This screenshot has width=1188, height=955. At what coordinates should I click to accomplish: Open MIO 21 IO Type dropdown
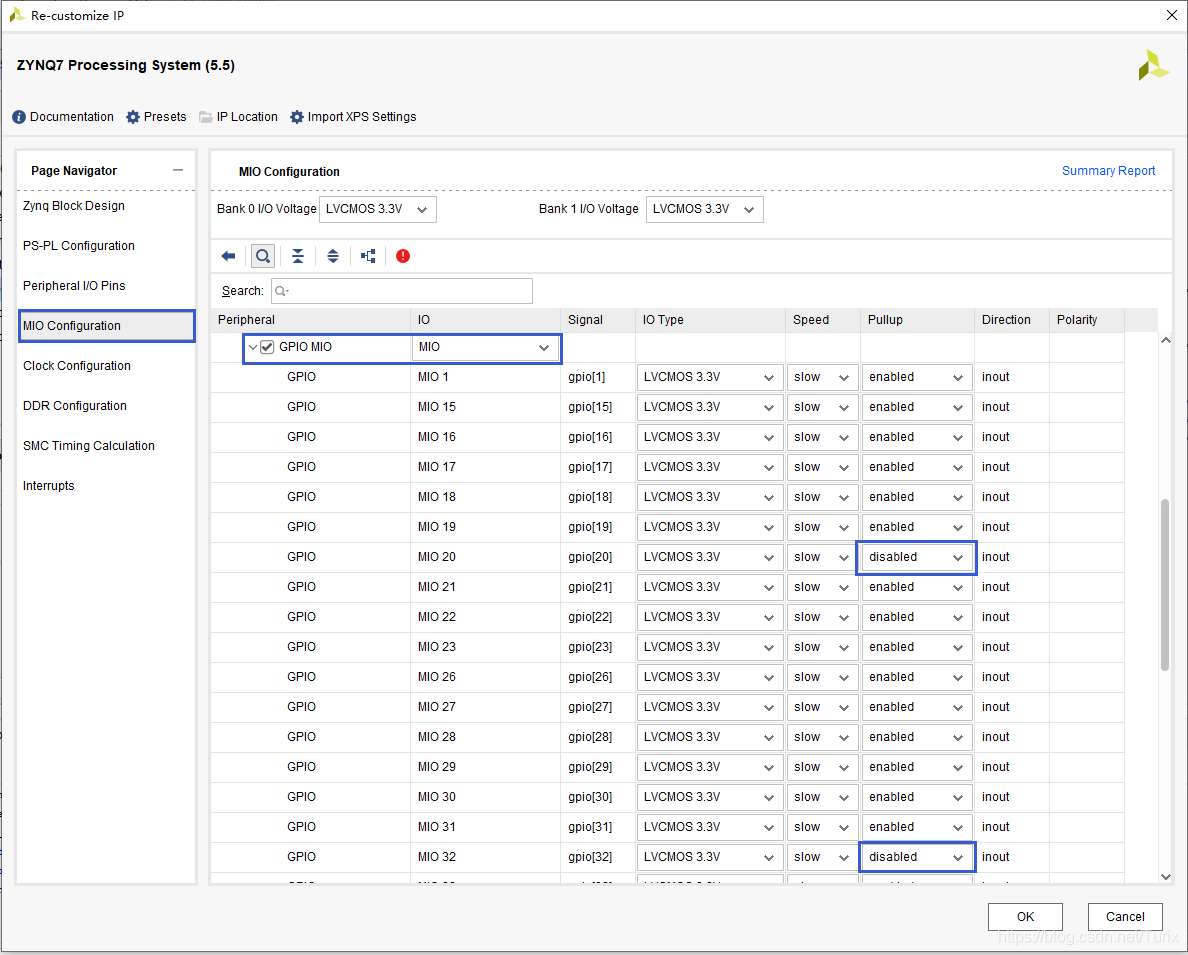tap(709, 587)
